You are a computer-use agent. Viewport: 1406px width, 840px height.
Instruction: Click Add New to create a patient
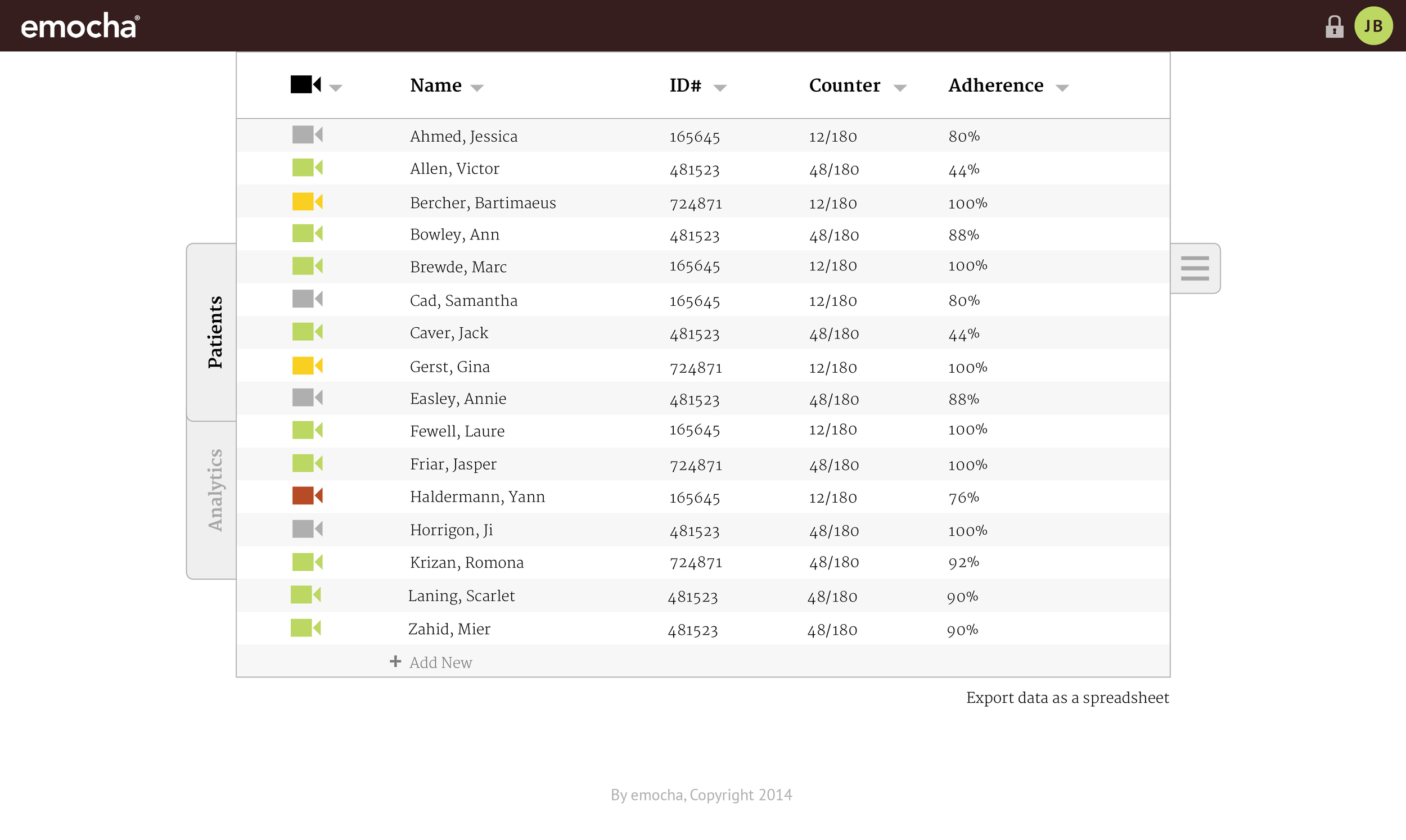[x=440, y=662]
